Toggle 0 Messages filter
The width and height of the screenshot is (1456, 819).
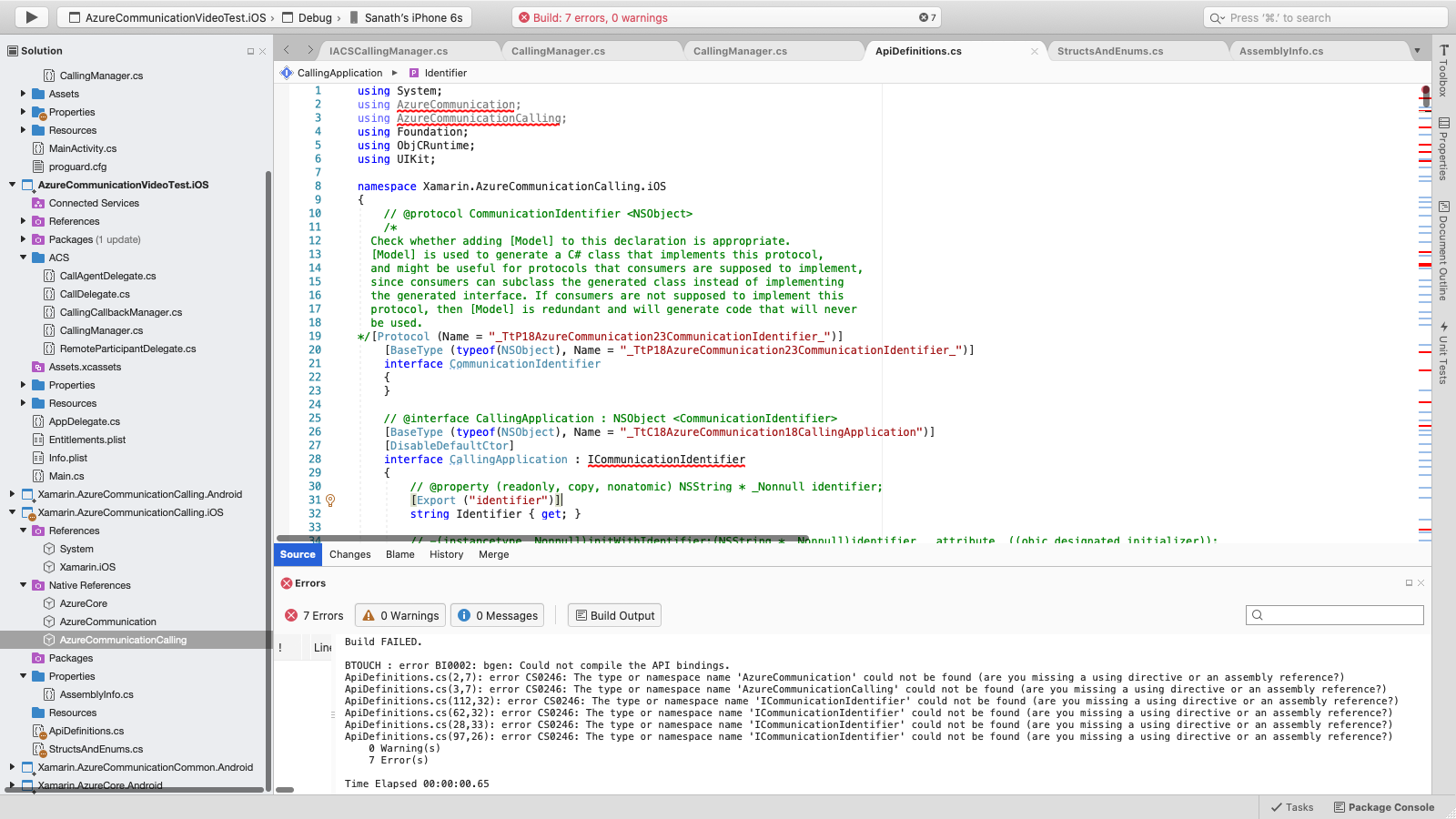[498, 615]
